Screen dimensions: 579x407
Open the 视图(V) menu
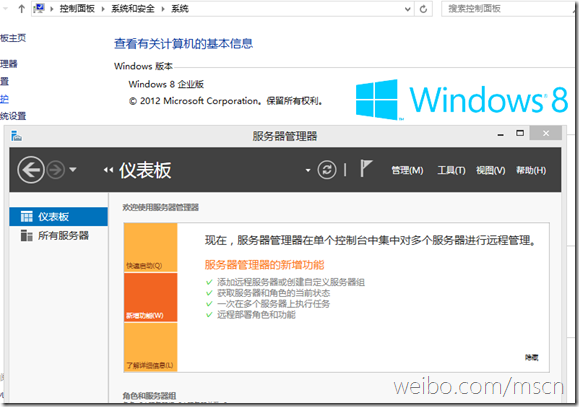pyautogui.click(x=490, y=170)
